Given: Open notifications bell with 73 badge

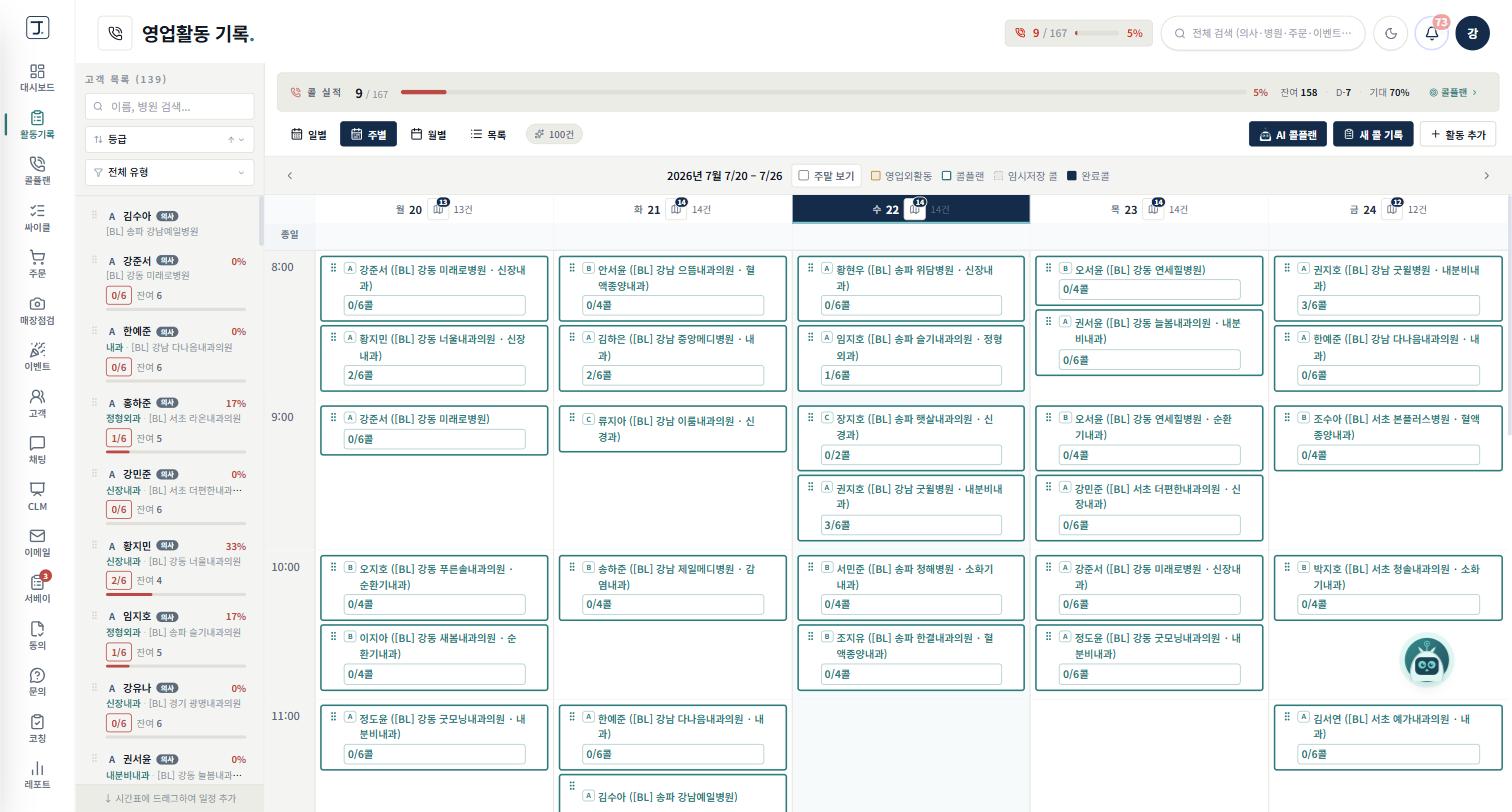Looking at the screenshot, I should pos(1432,33).
